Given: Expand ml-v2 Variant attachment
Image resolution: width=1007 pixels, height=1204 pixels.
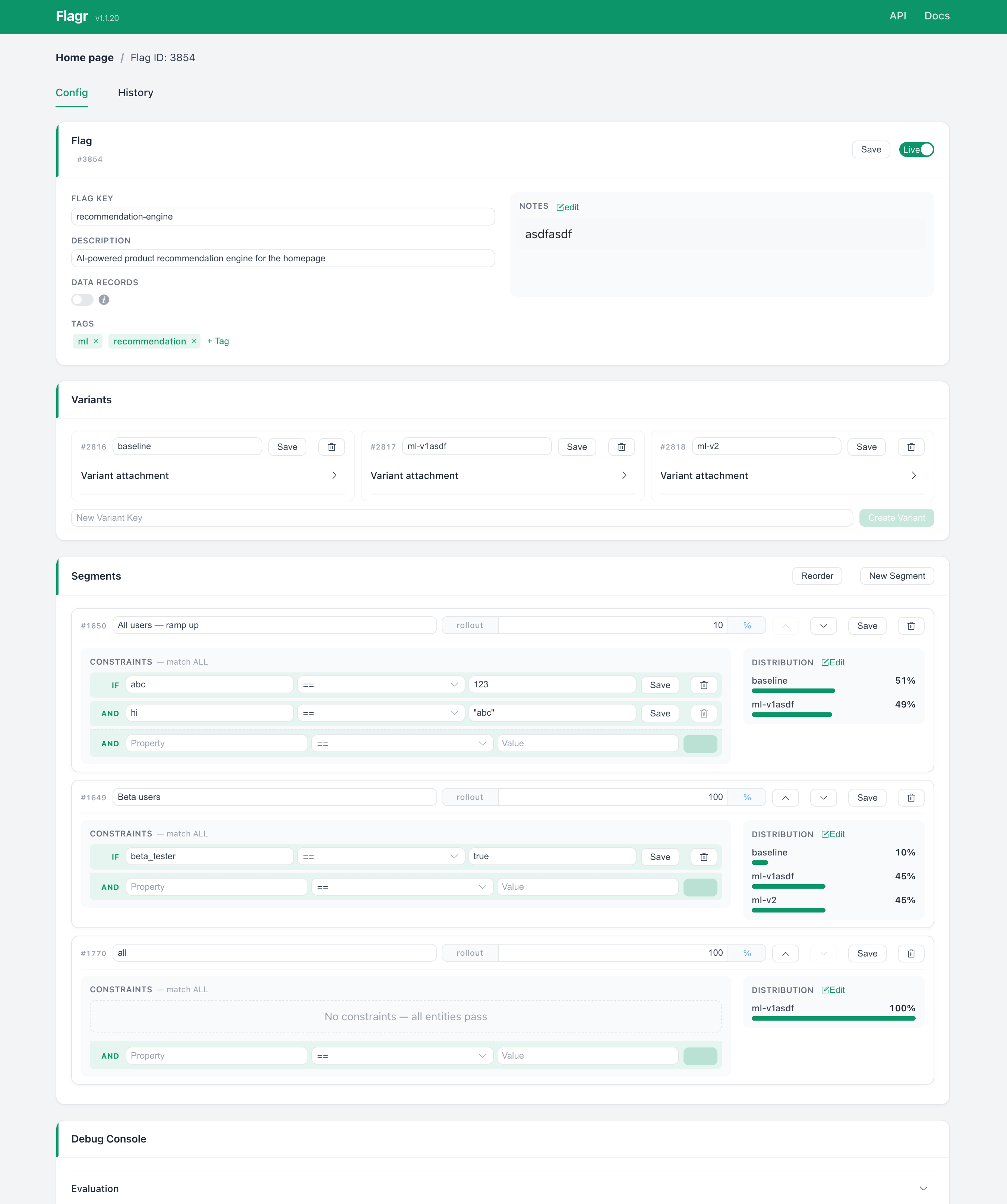Looking at the screenshot, I should coord(792,476).
